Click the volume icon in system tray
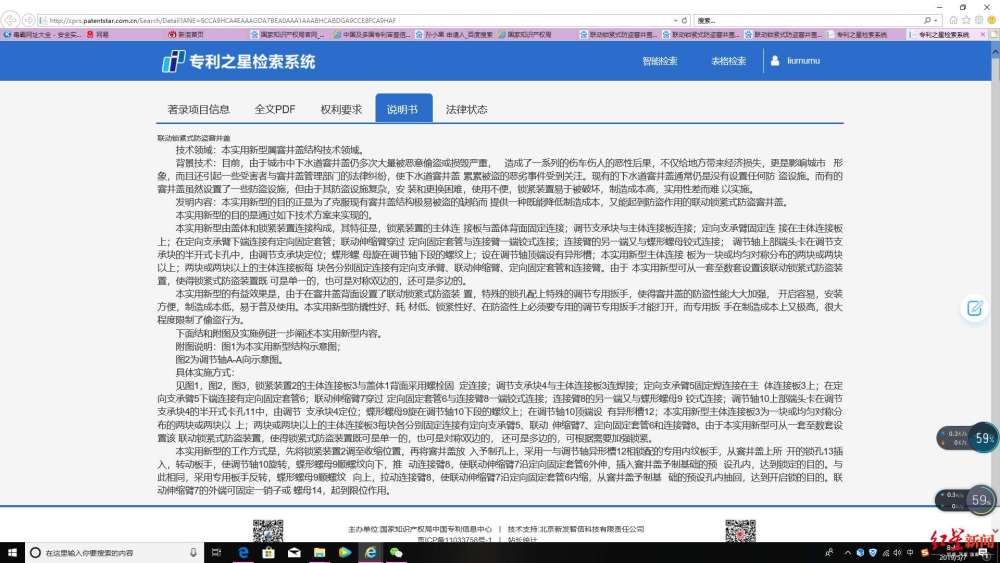Screen dimensions: 1000x563 pos(897,553)
